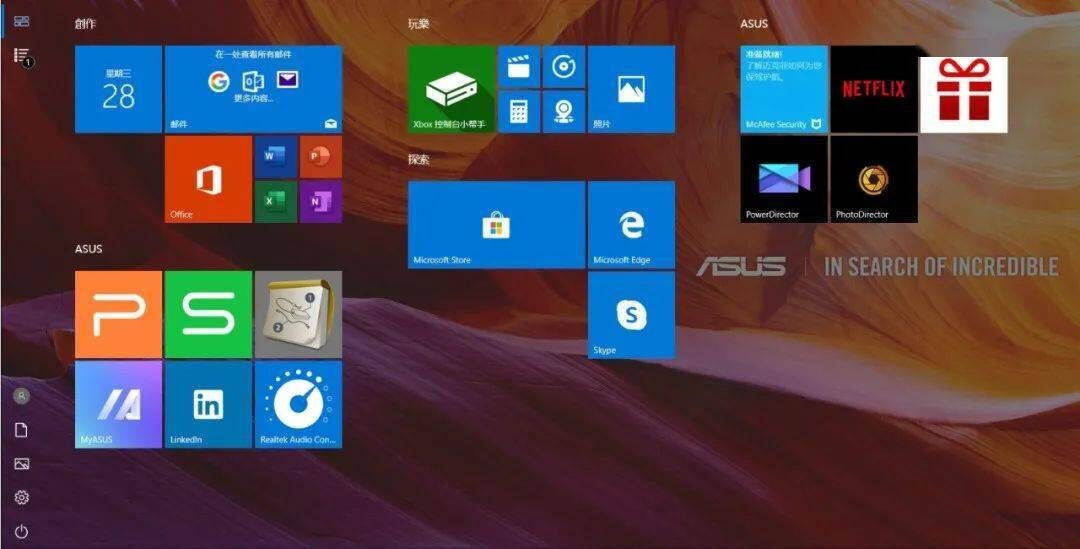
Task: Select the pinned tiles view icon
Action: 21,21
